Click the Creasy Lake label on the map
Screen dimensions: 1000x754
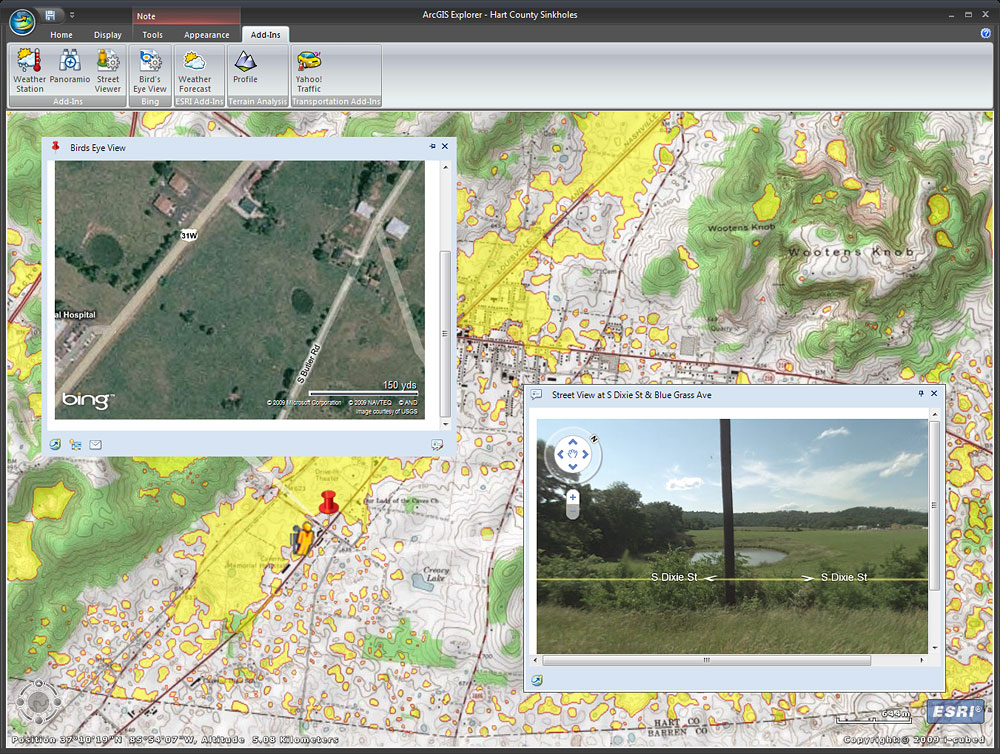coord(436,574)
